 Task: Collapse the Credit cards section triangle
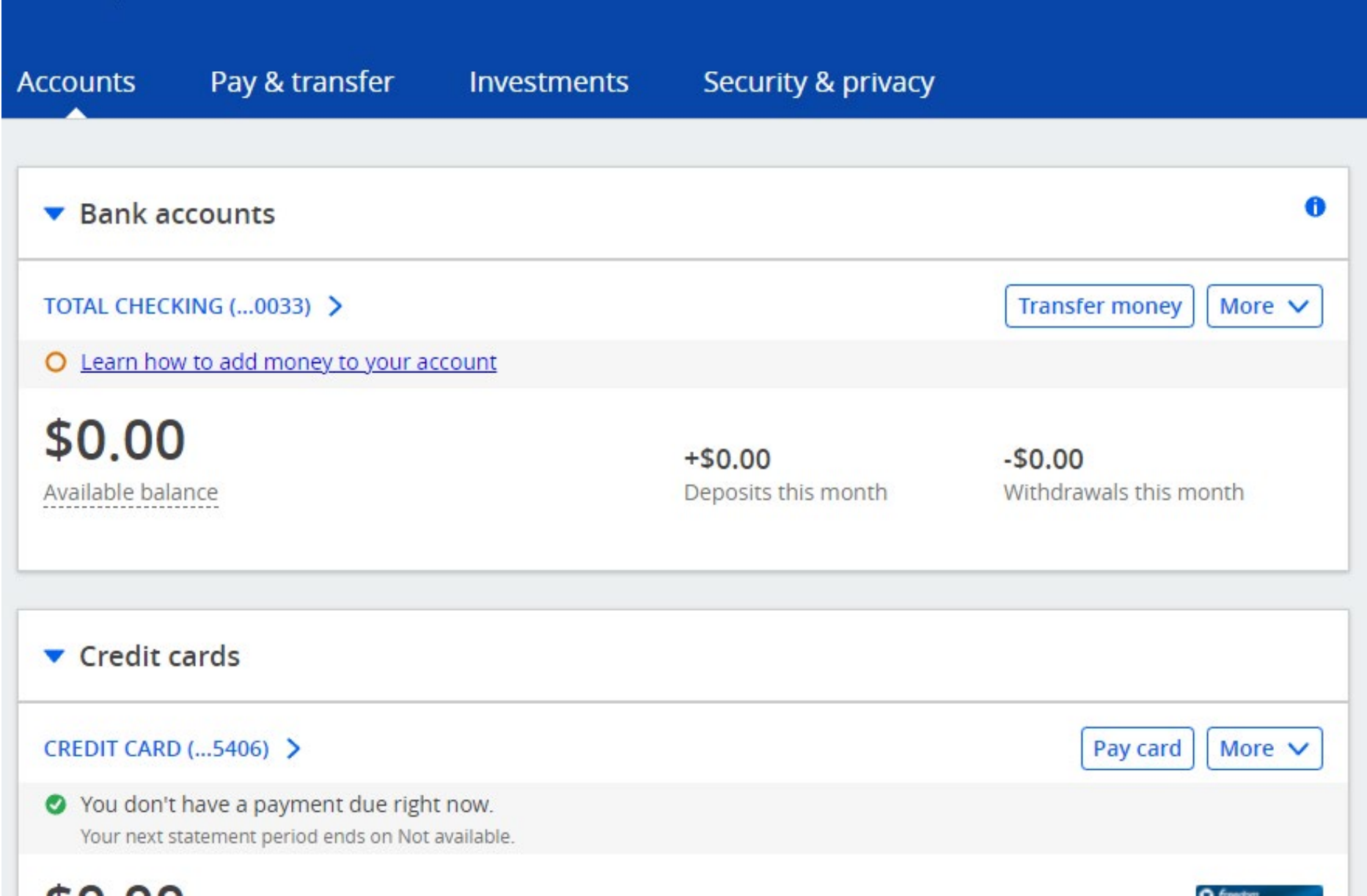click(x=54, y=656)
